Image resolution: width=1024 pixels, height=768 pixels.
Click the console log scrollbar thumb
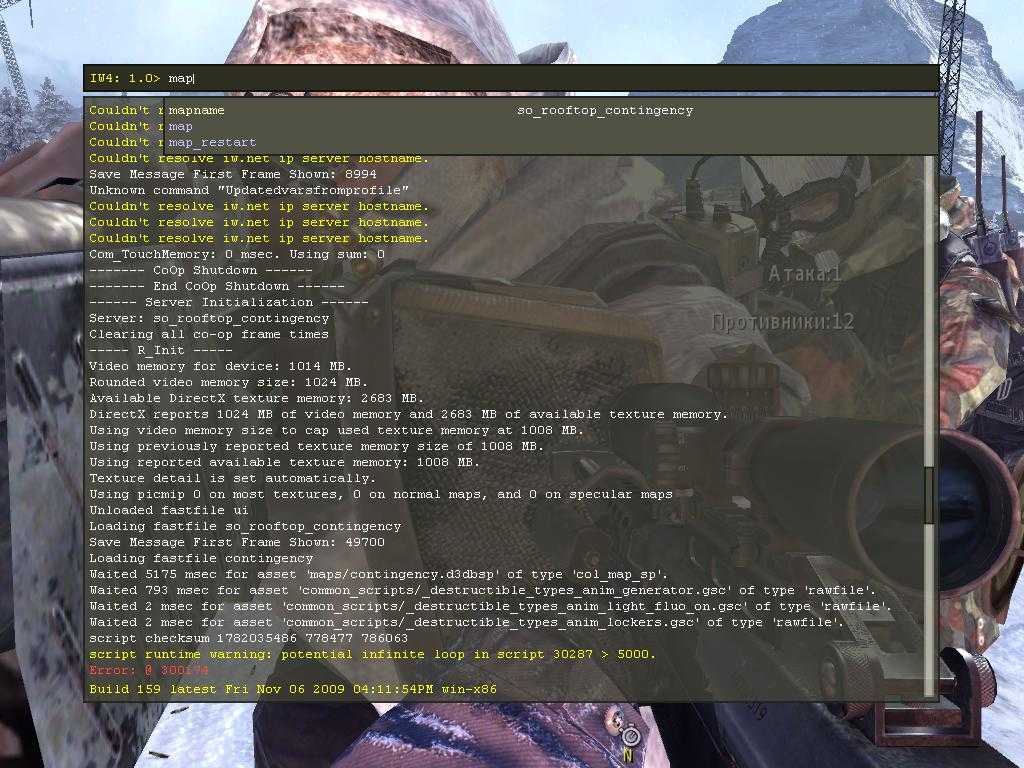point(929,495)
